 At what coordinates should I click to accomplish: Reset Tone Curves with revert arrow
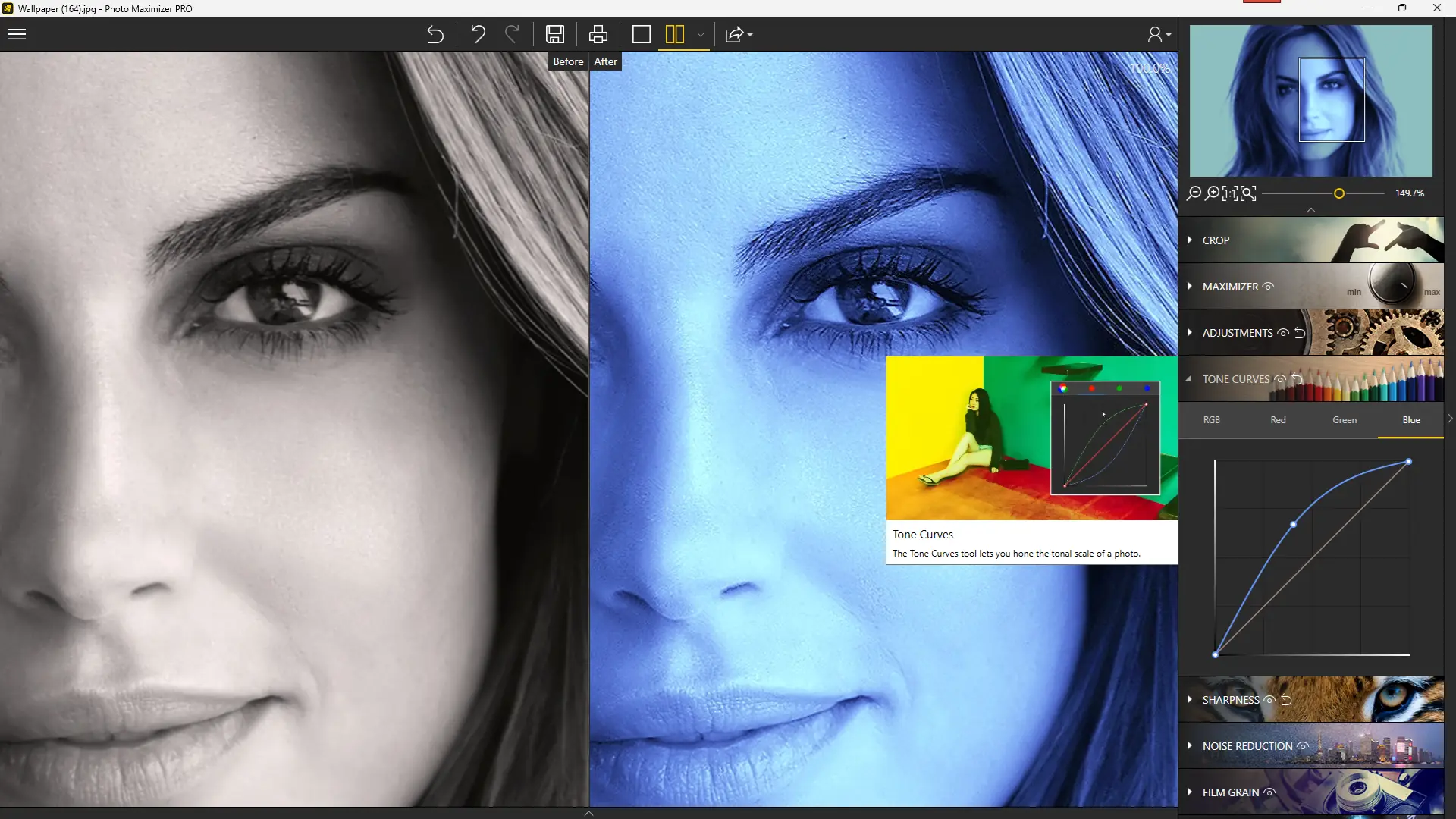coord(1297,379)
